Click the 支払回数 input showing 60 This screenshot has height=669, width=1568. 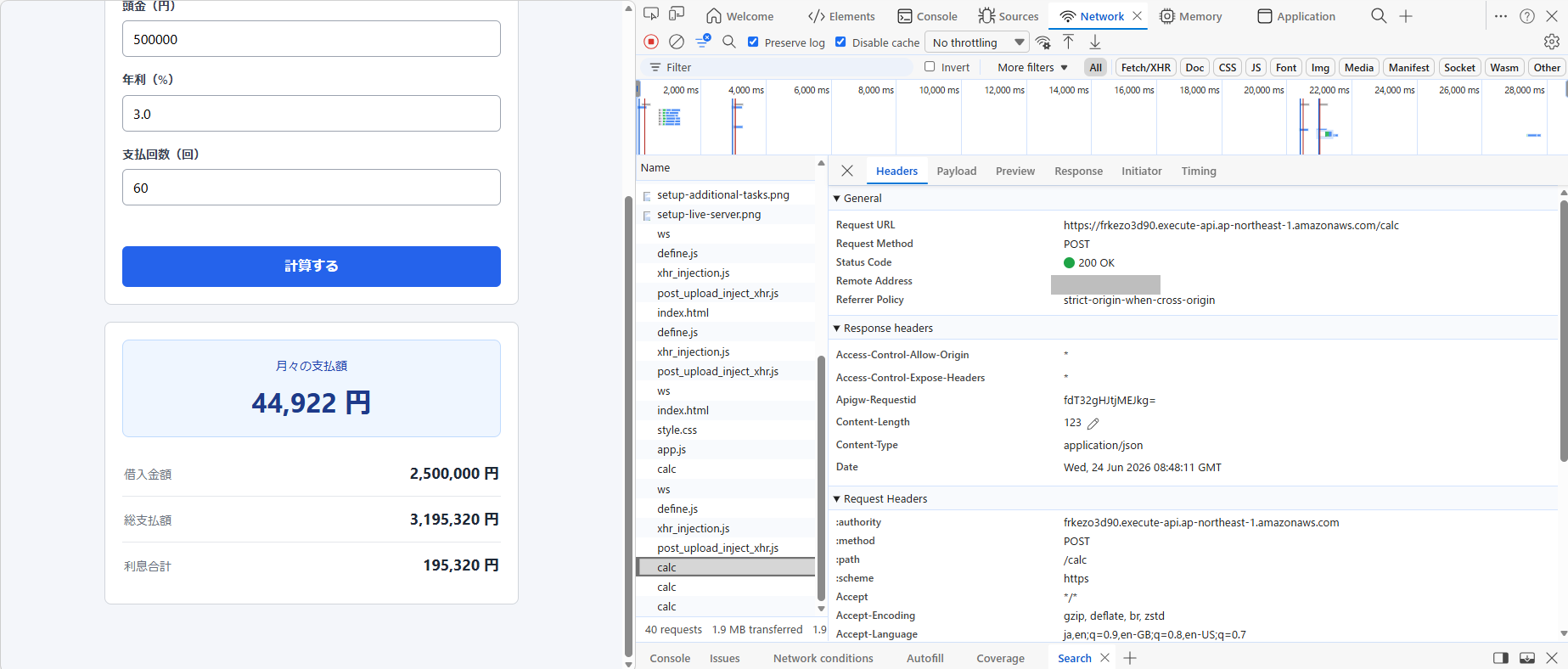[312, 188]
